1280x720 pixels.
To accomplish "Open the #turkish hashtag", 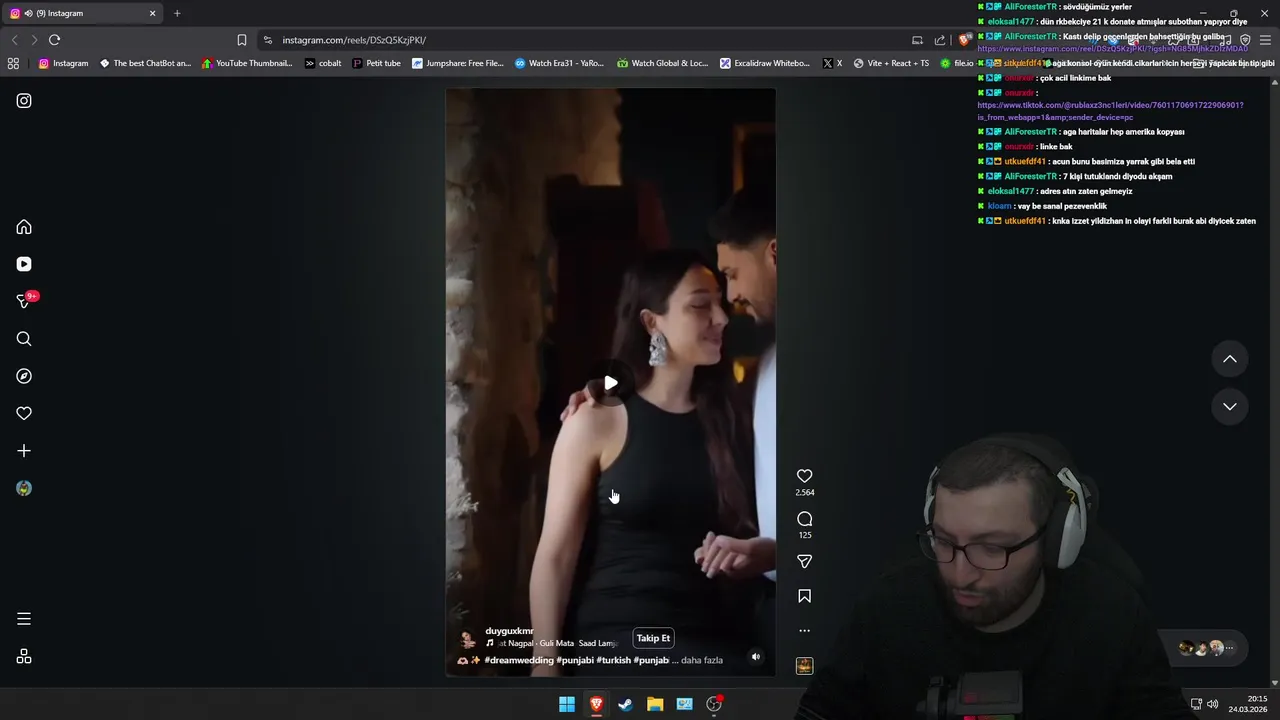I will [x=613, y=660].
